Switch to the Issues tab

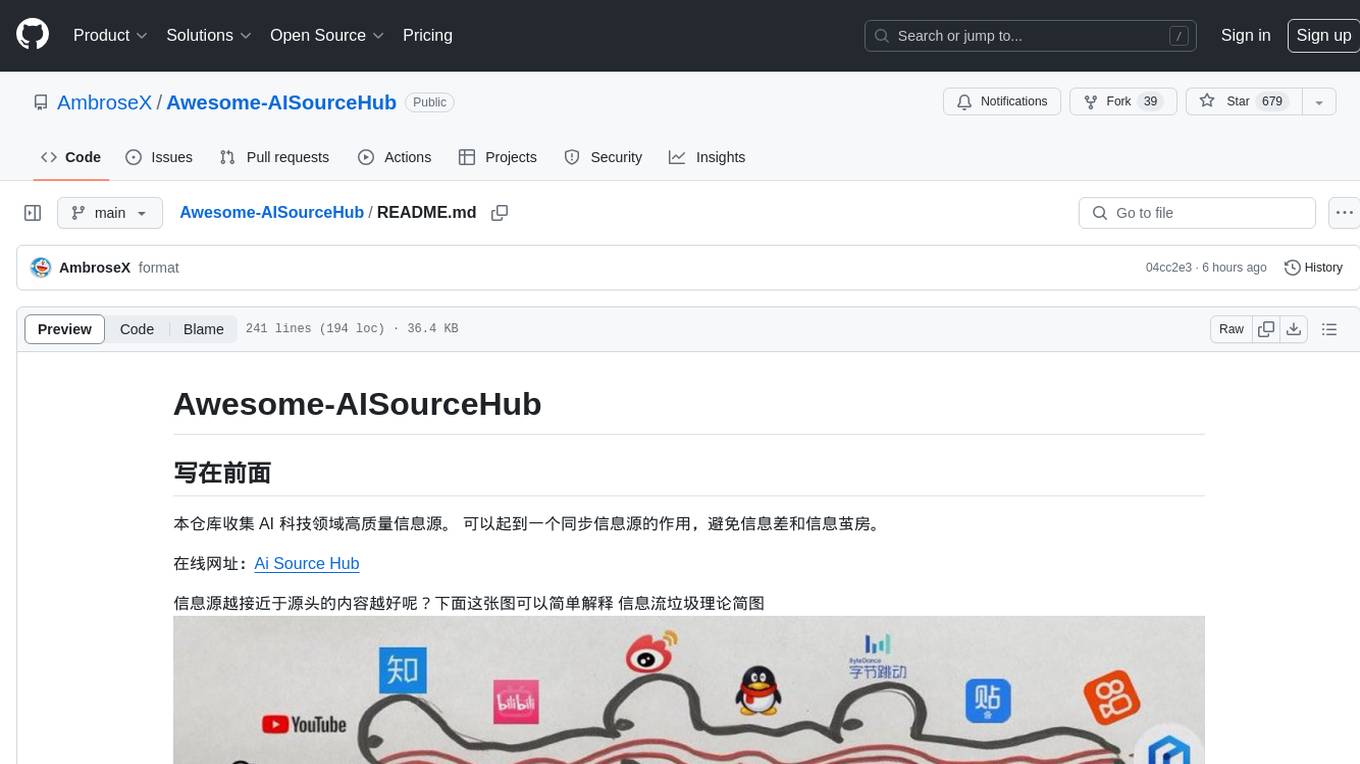159,157
